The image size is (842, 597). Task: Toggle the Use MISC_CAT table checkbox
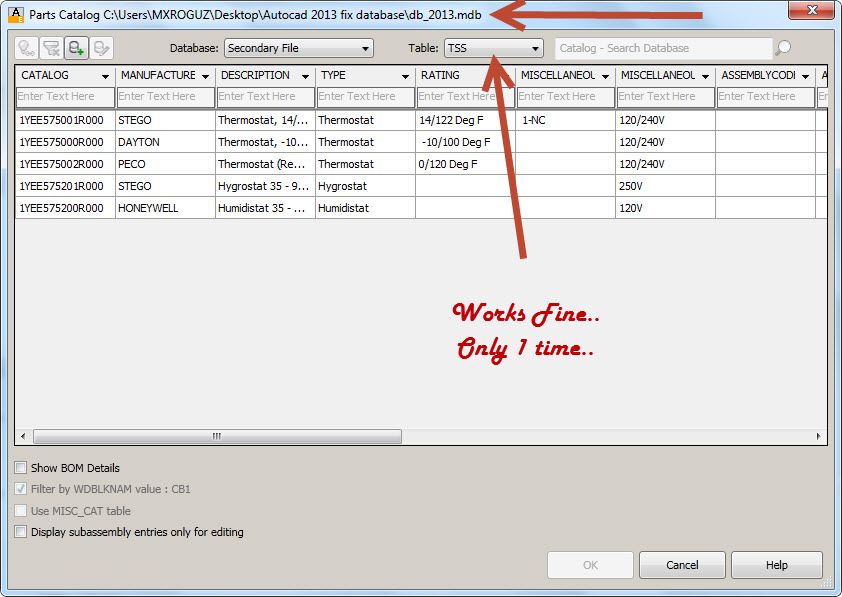pyautogui.click(x=20, y=511)
